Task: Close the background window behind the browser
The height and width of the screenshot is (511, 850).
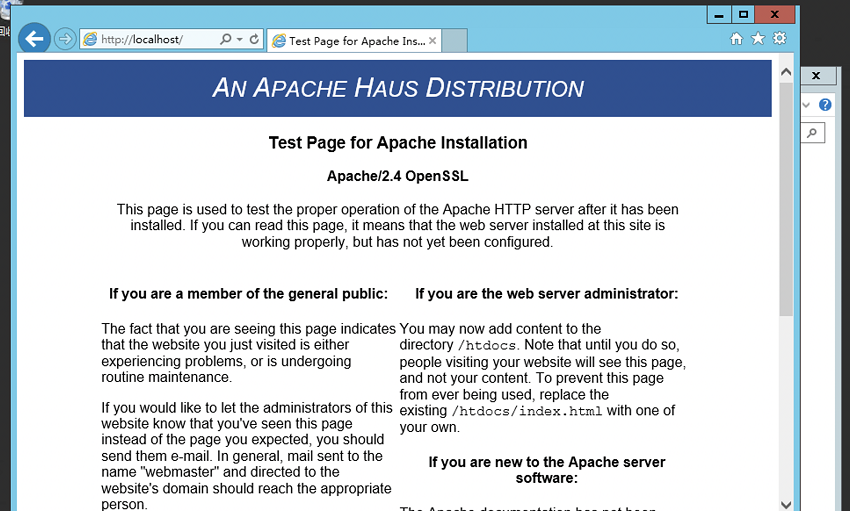Action: coord(816,75)
